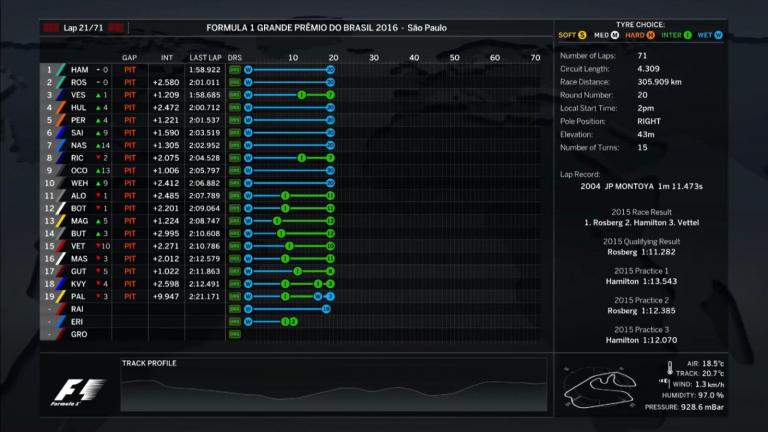The height and width of the screenshot is (432, 768).
Task: Click the thermometer icon beside AIR temperature
Action: pos(670,368)
